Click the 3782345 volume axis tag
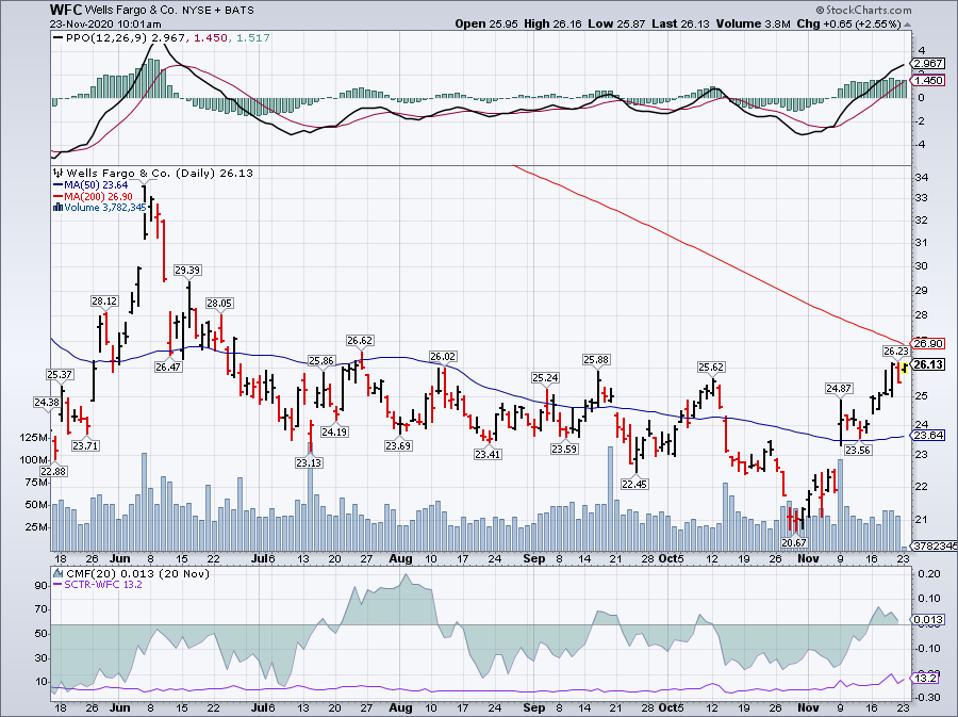Image resolution: width=958 pixels, height=717 pixels. (935, 545)
